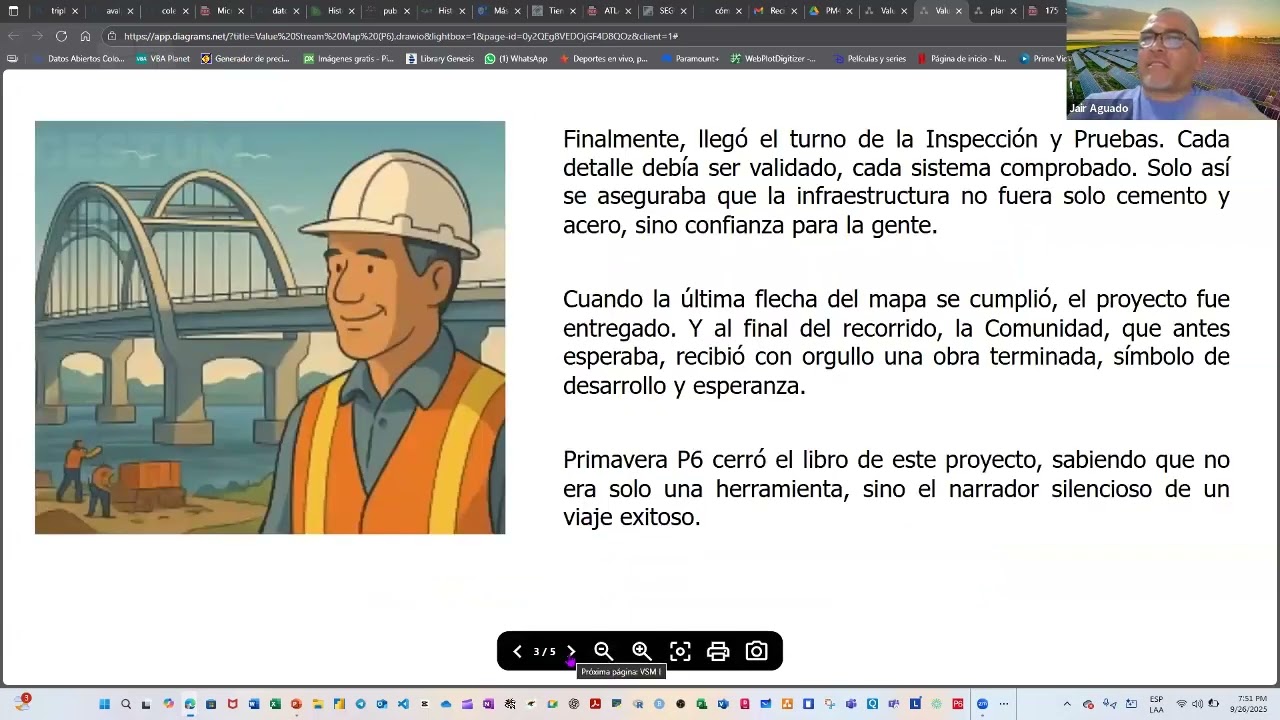Open the tab list button at top left
This screenshot has height=720, width=1280.
coord(13,11)
